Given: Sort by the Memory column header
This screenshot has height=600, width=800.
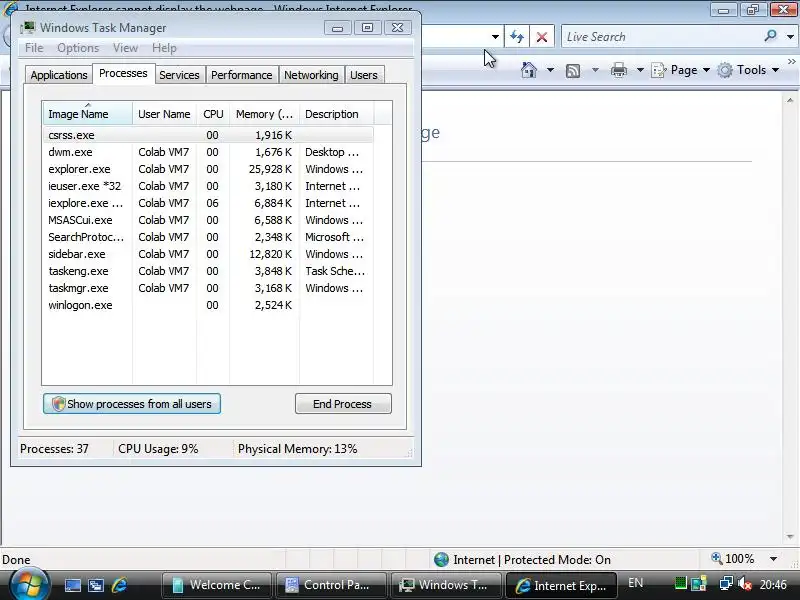Looking at the screenshot, I should pos(264,114).
